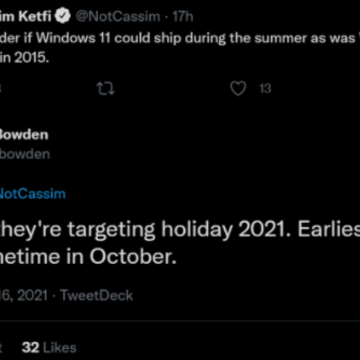The width and height of the screenshot is (360, 360).
Task: Visit Ketfi's profile from the display name
Action: (x=26, y=16)
